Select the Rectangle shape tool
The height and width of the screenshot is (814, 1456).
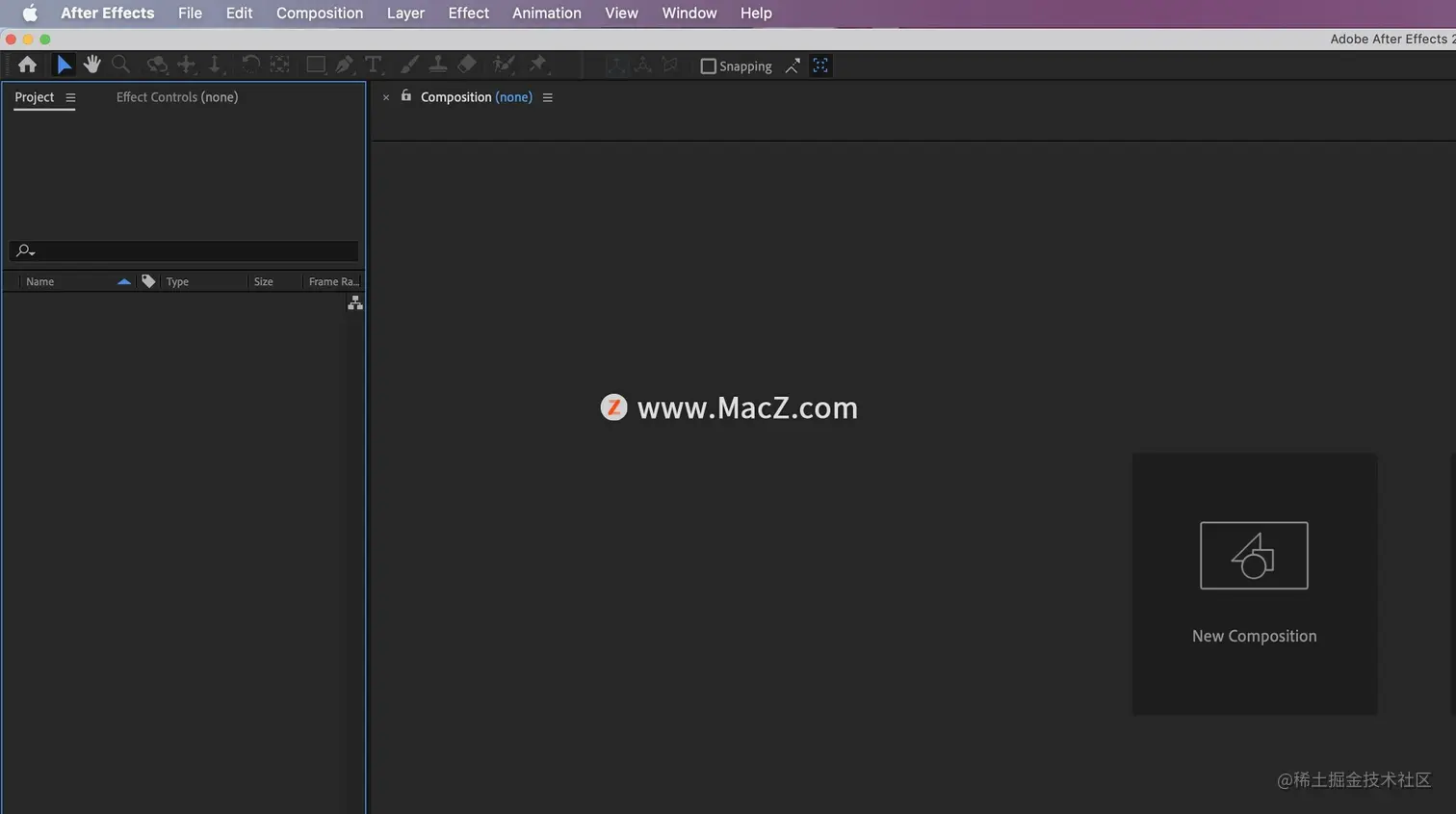[x=315, y=65]
